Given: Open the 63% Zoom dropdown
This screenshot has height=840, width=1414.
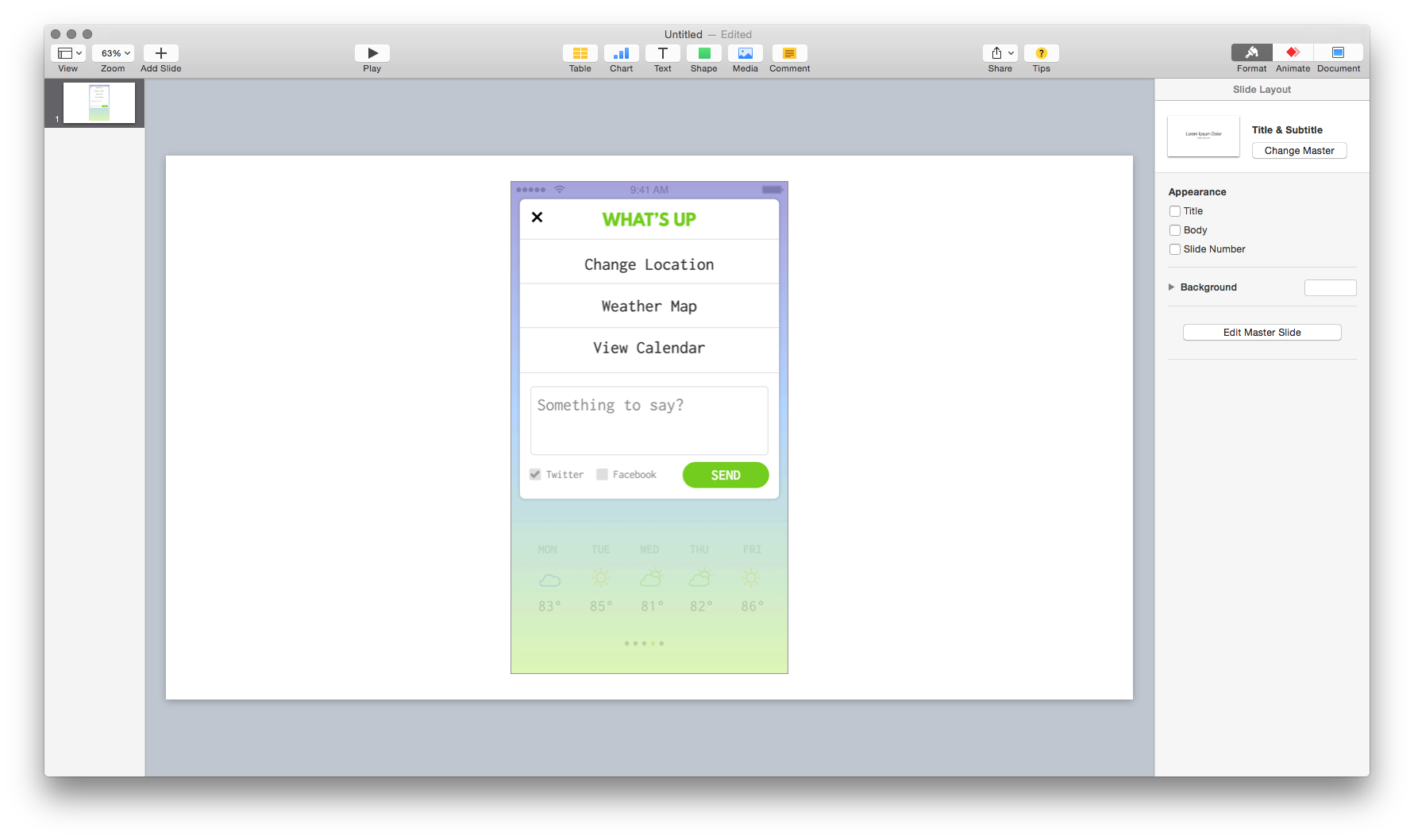Looking at the screenshot, I should (x=113, y=53).
